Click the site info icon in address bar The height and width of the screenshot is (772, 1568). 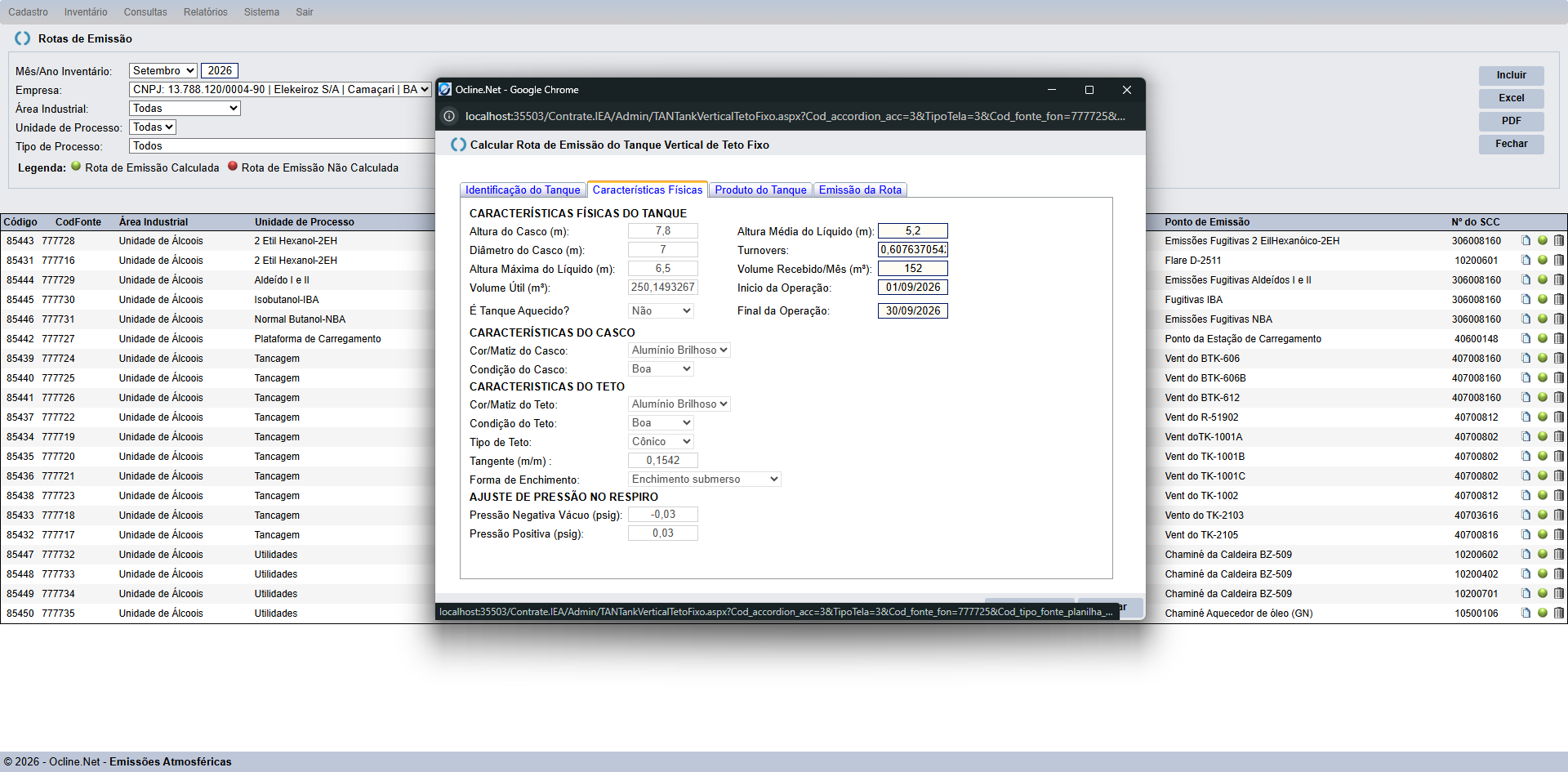[x=449, y=116]
